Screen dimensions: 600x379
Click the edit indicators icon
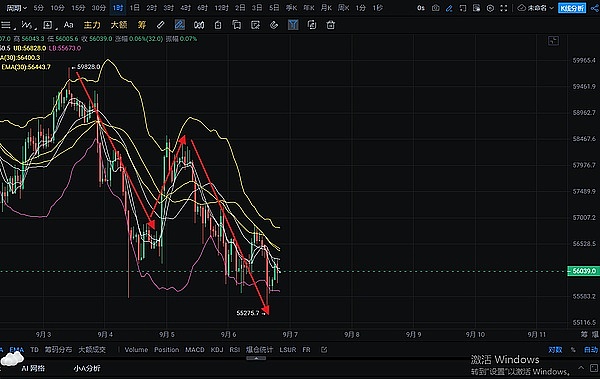point(324,350)
